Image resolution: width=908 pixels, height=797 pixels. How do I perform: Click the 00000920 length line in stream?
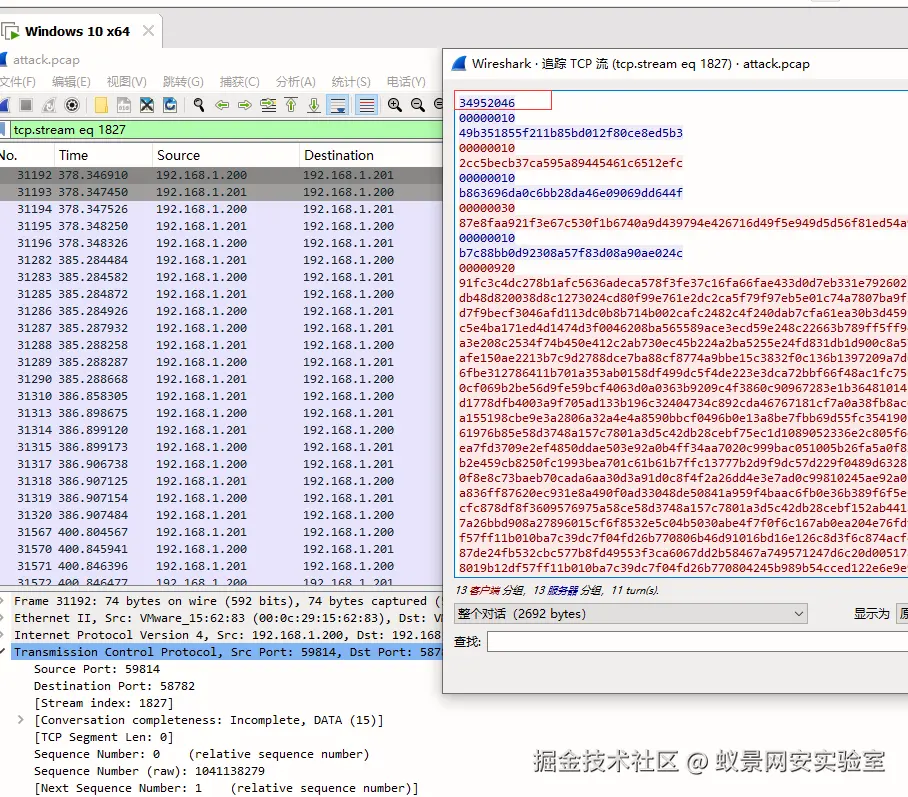[x=487, y=268]
